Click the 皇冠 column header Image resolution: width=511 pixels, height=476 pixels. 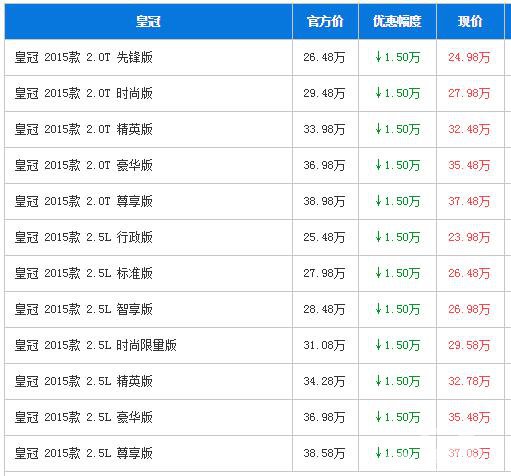tap(148, 22)
